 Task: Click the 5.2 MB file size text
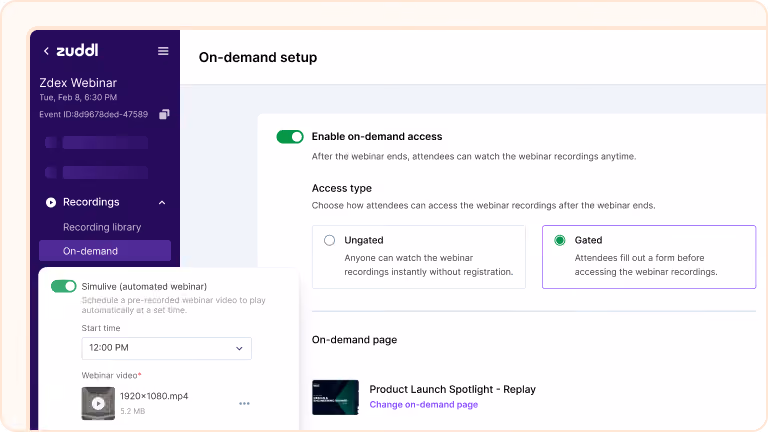(x=133, y=411)
